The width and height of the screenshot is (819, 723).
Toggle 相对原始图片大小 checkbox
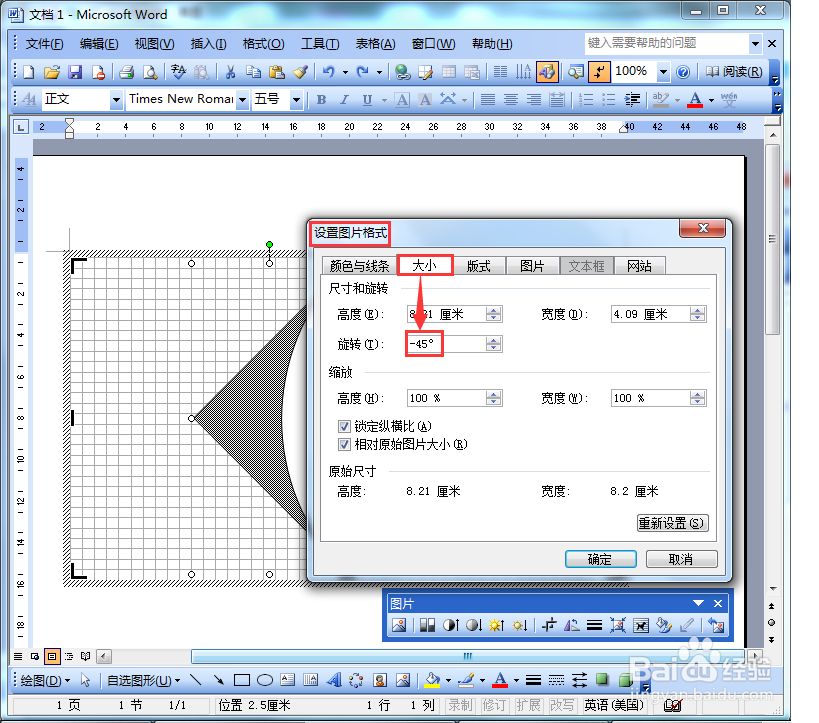(x=344, y=445)
